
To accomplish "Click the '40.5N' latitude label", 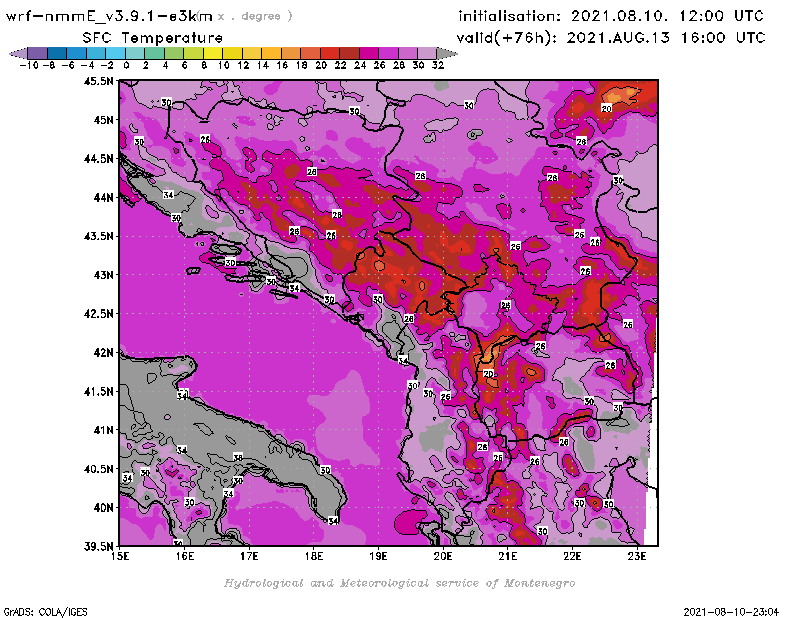I will click(98, 468).
